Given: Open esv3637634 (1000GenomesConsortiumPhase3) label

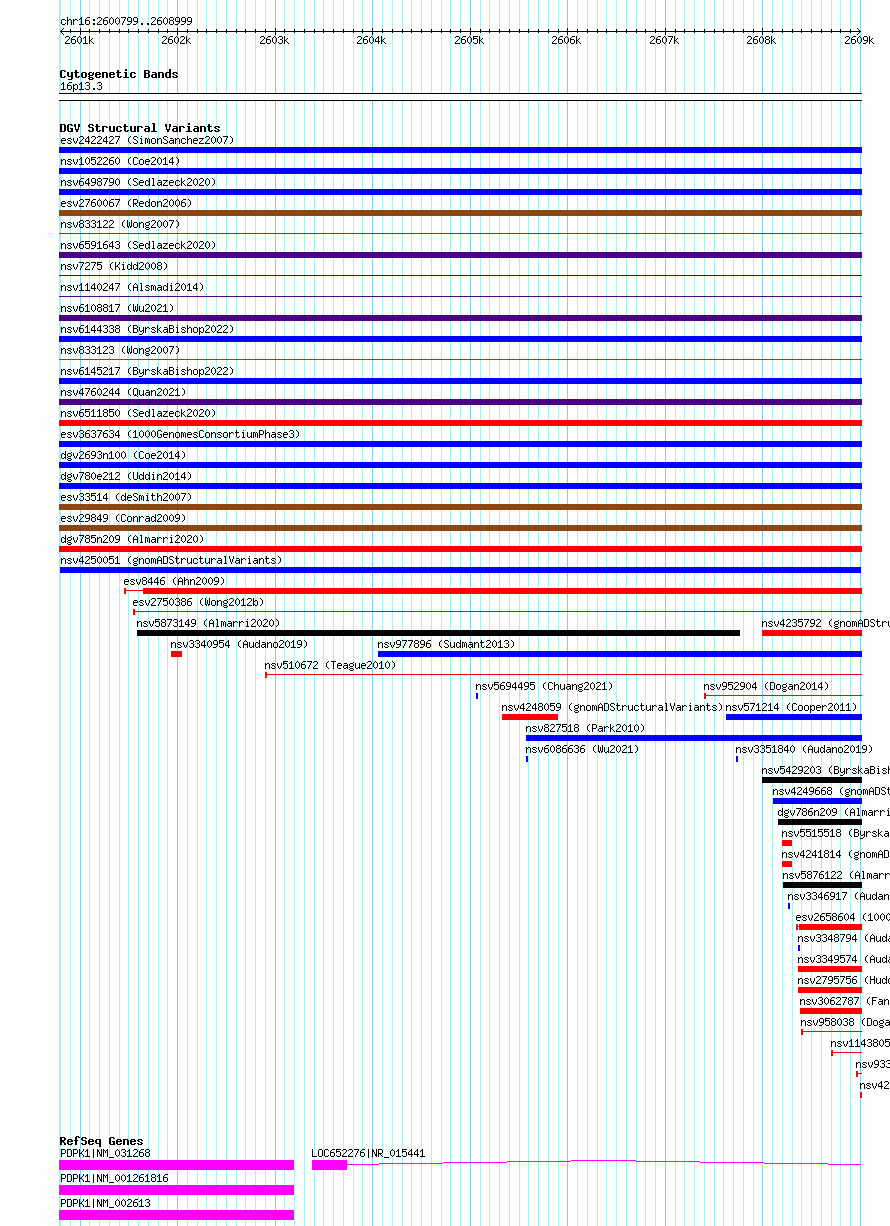Looking at the screenshot, I should tap(180, 434).
